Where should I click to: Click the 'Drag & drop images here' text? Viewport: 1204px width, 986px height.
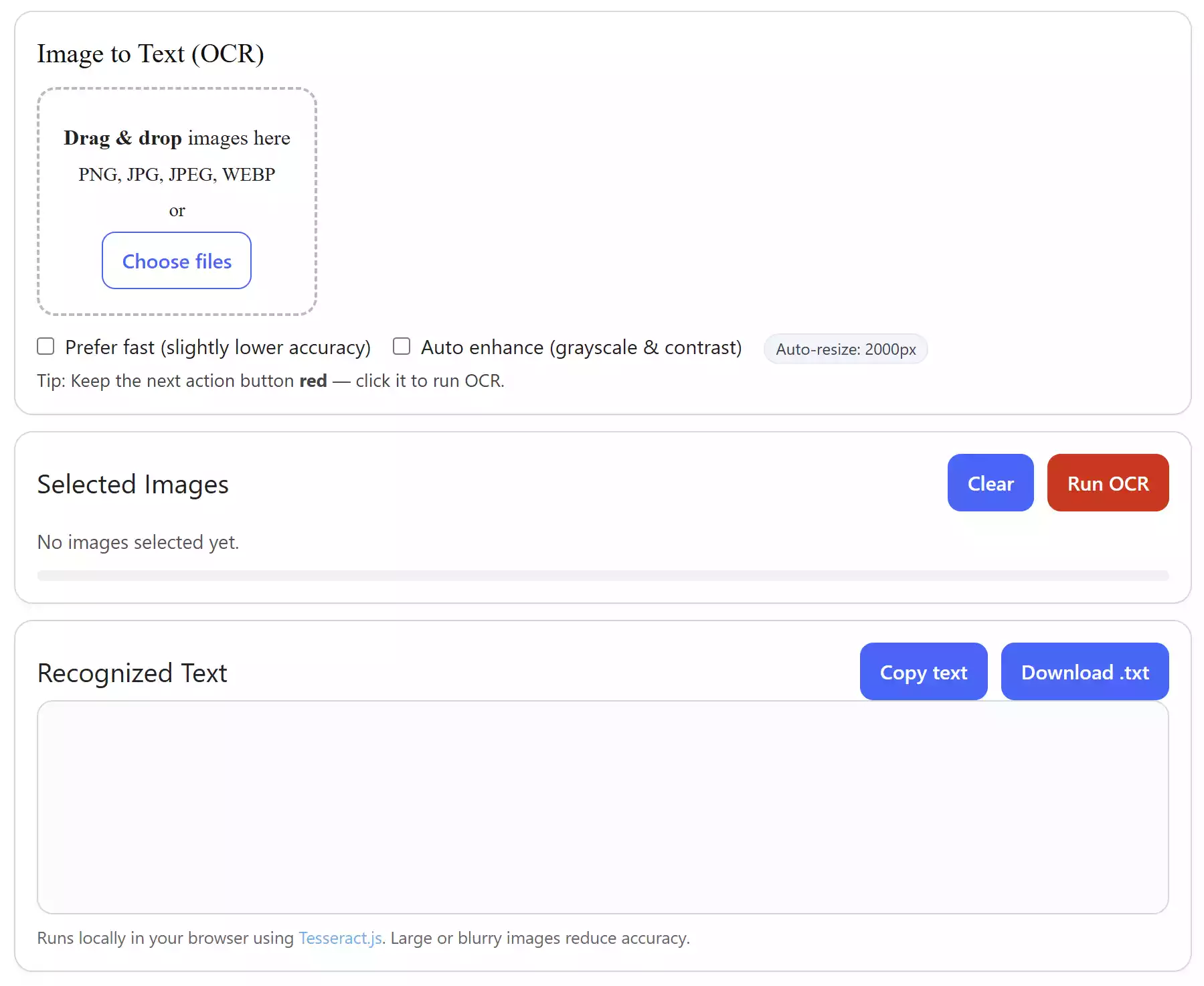click(177, 138)
